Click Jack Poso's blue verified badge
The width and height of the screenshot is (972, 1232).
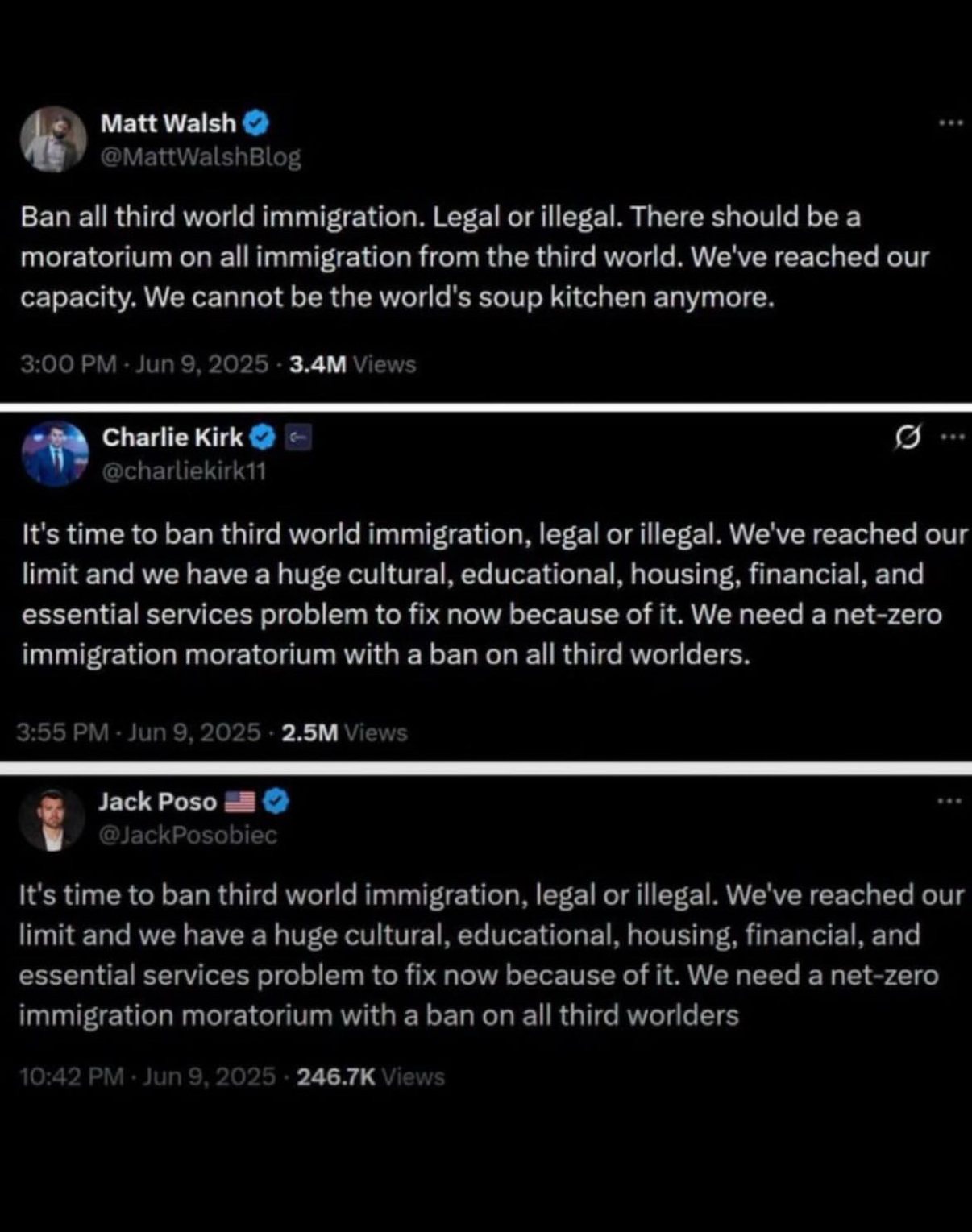[276, 802]
